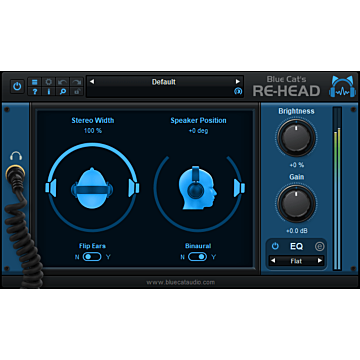Click the right speaker icon in Stereo Width
Image resolution: width=360 pixels, height=360 pixels.
click(134, 187)
